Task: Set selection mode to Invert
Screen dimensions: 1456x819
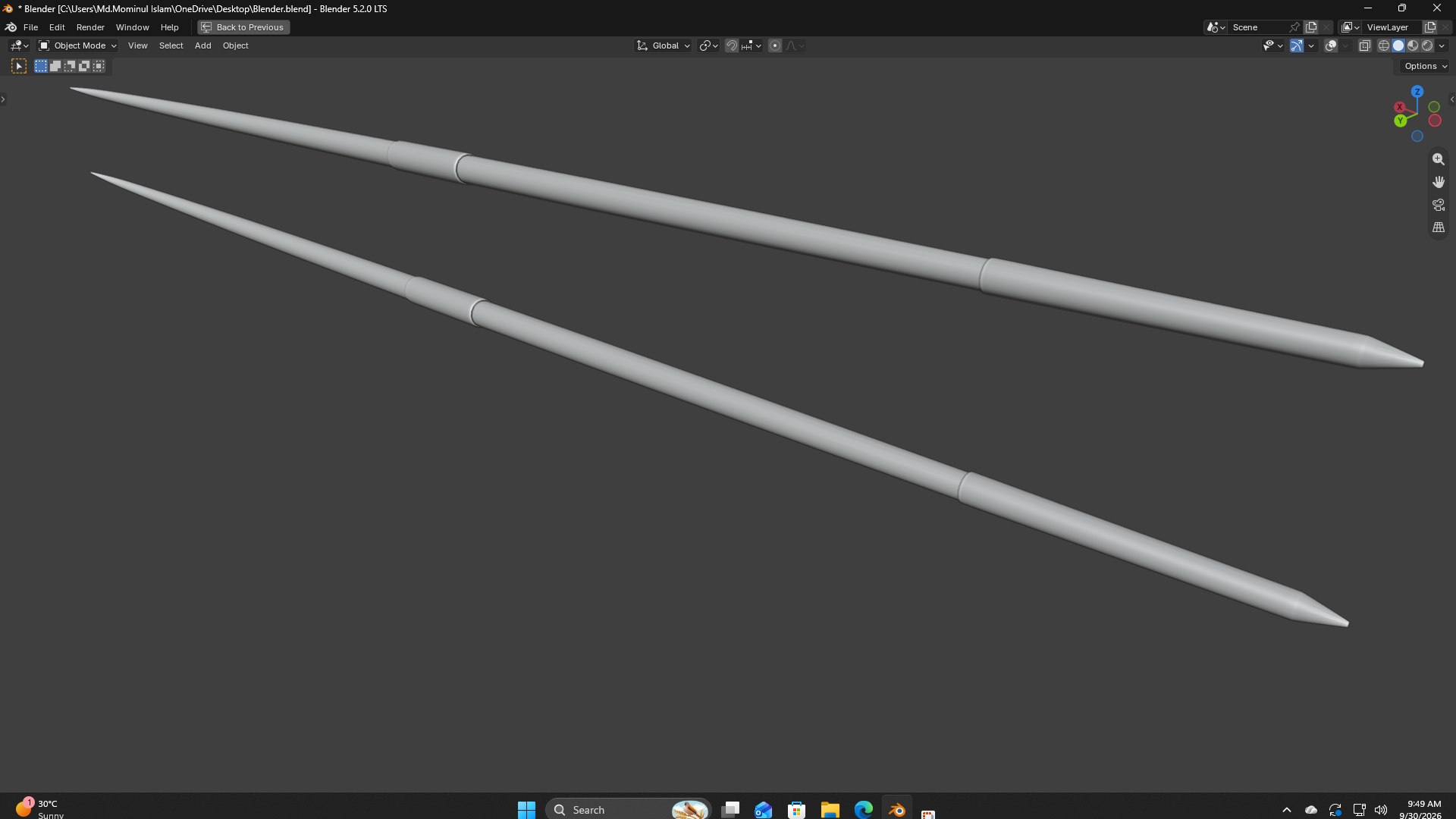Action: pyautogui.click(x=84, y=66)
